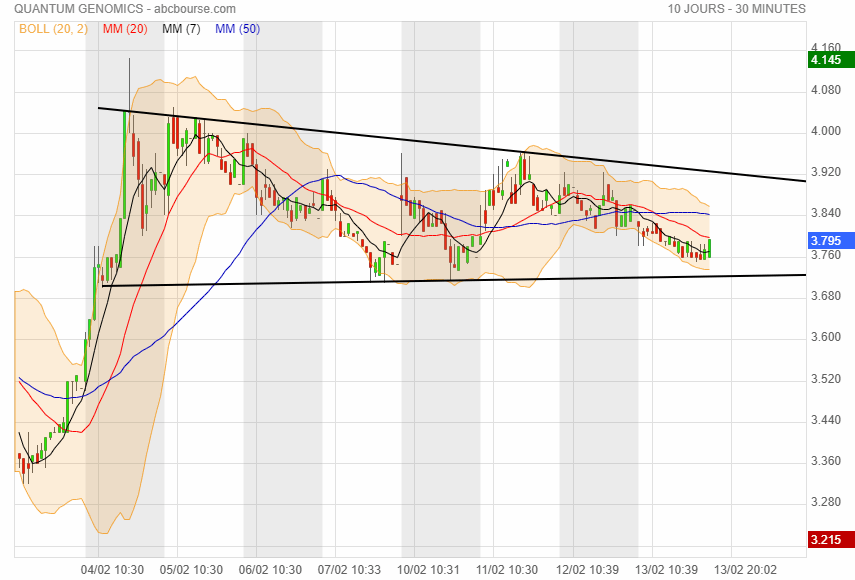The height and width of the screenshot is (580, 855).
Task: Click the 13/02 10:39 date label
Action: 666,570
